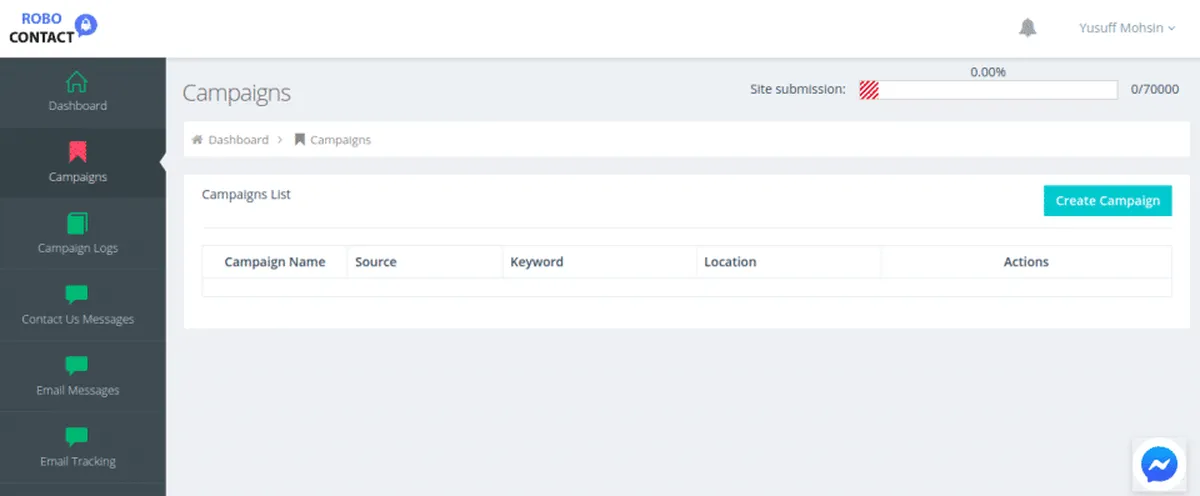Open Email Messages label
The image size is (1200, 496).
click(78, 390)
